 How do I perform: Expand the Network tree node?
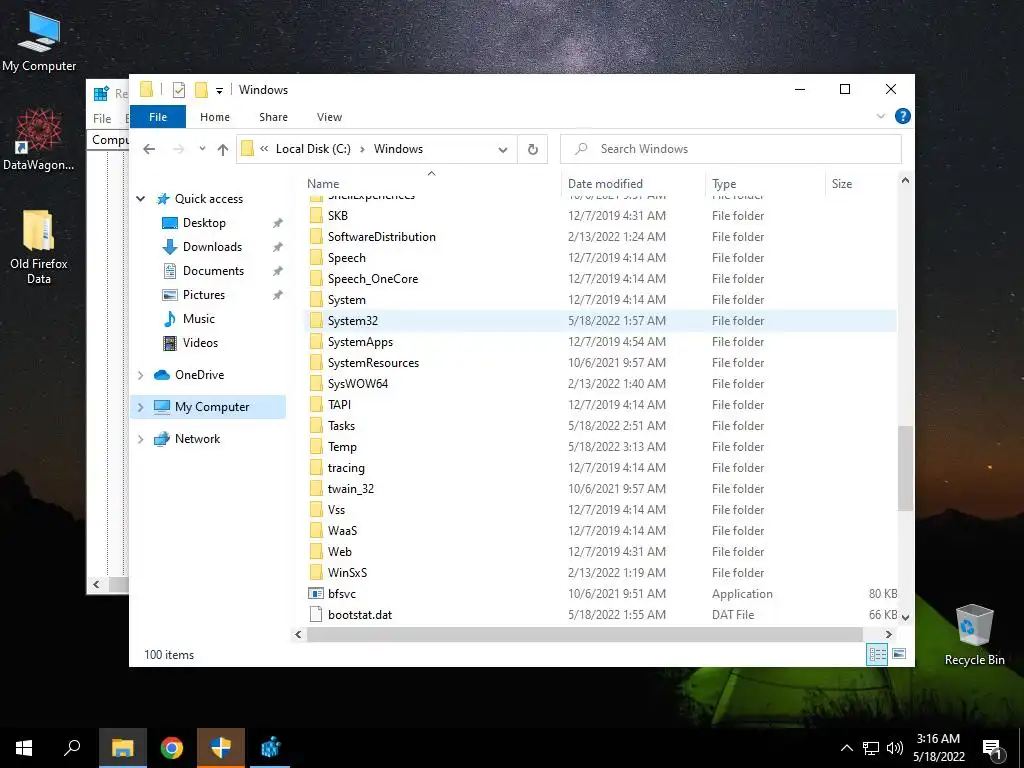[x=140, y=439]
